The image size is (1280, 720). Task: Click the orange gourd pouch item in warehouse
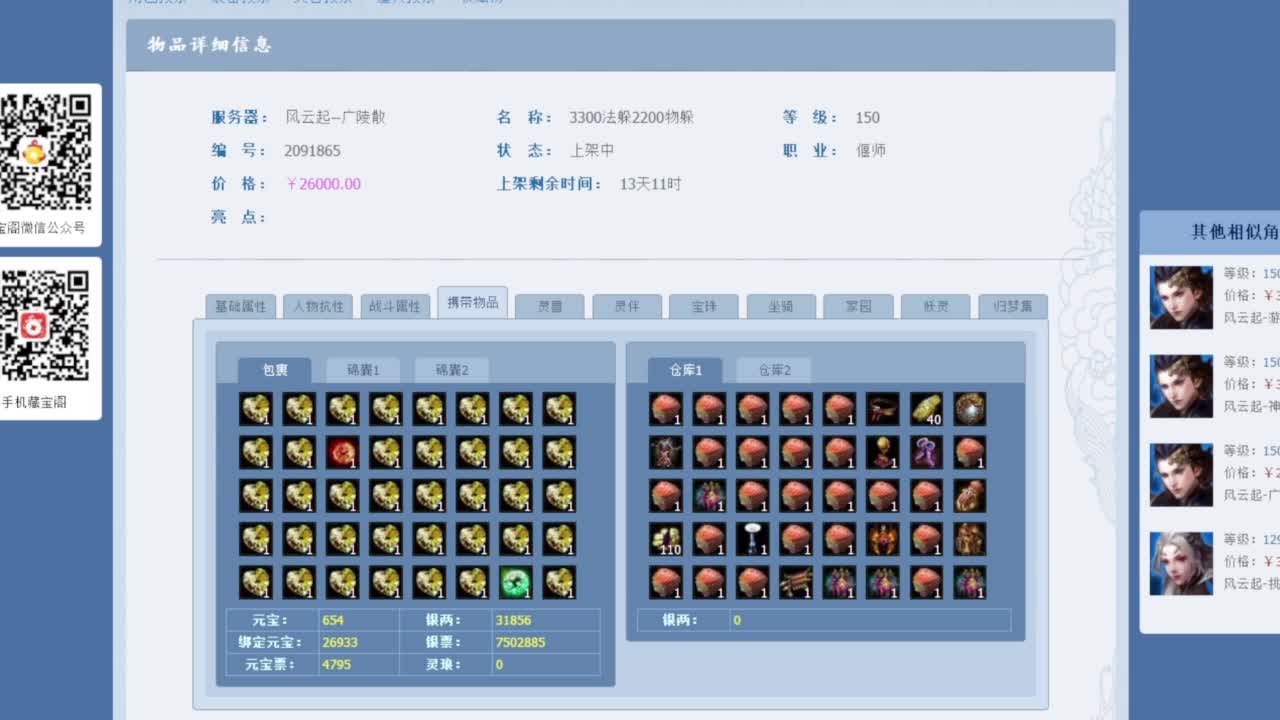[x=970, y=496]
